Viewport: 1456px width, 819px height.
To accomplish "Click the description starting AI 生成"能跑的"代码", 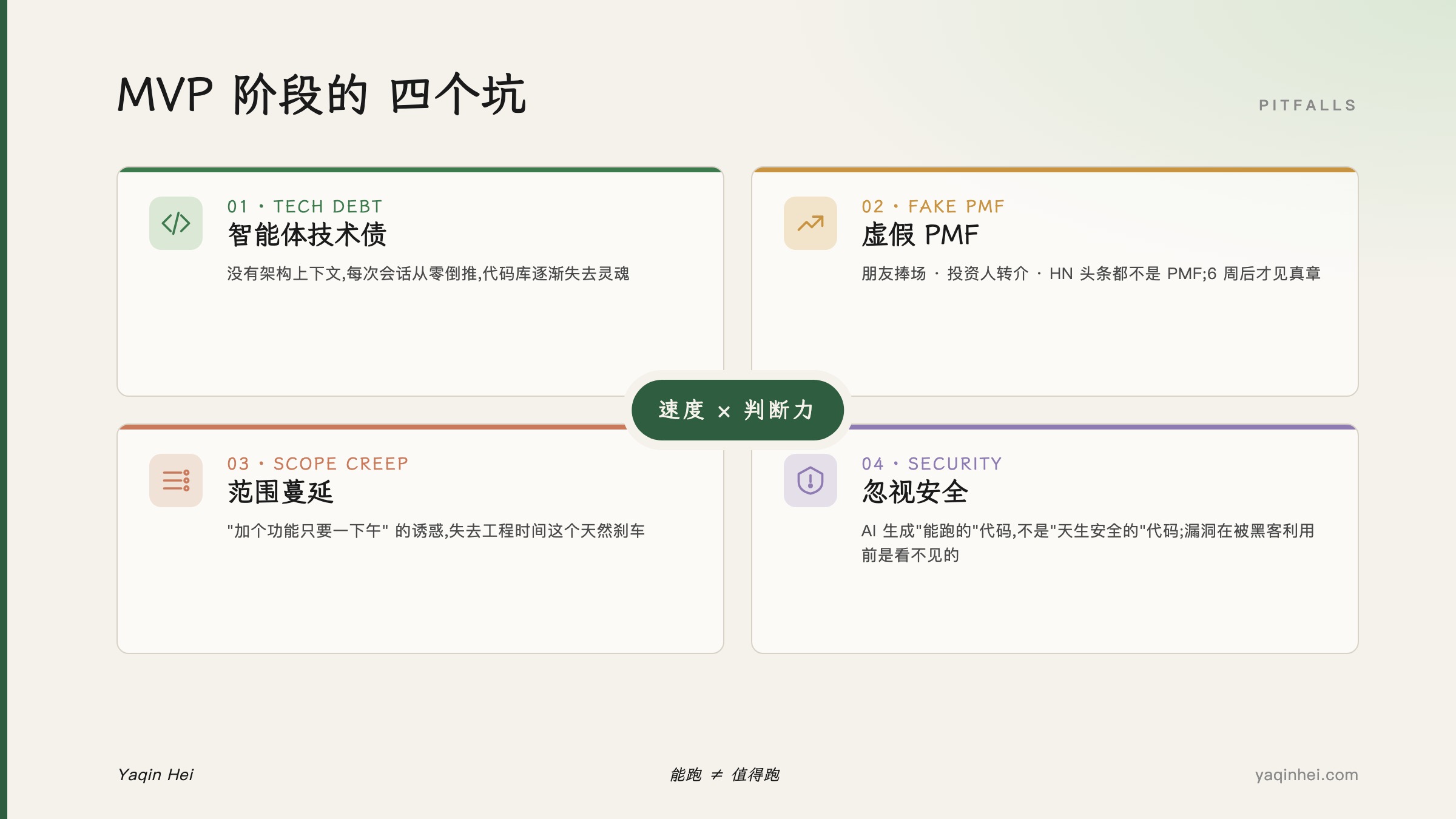I will click(x=1088, y=543).
